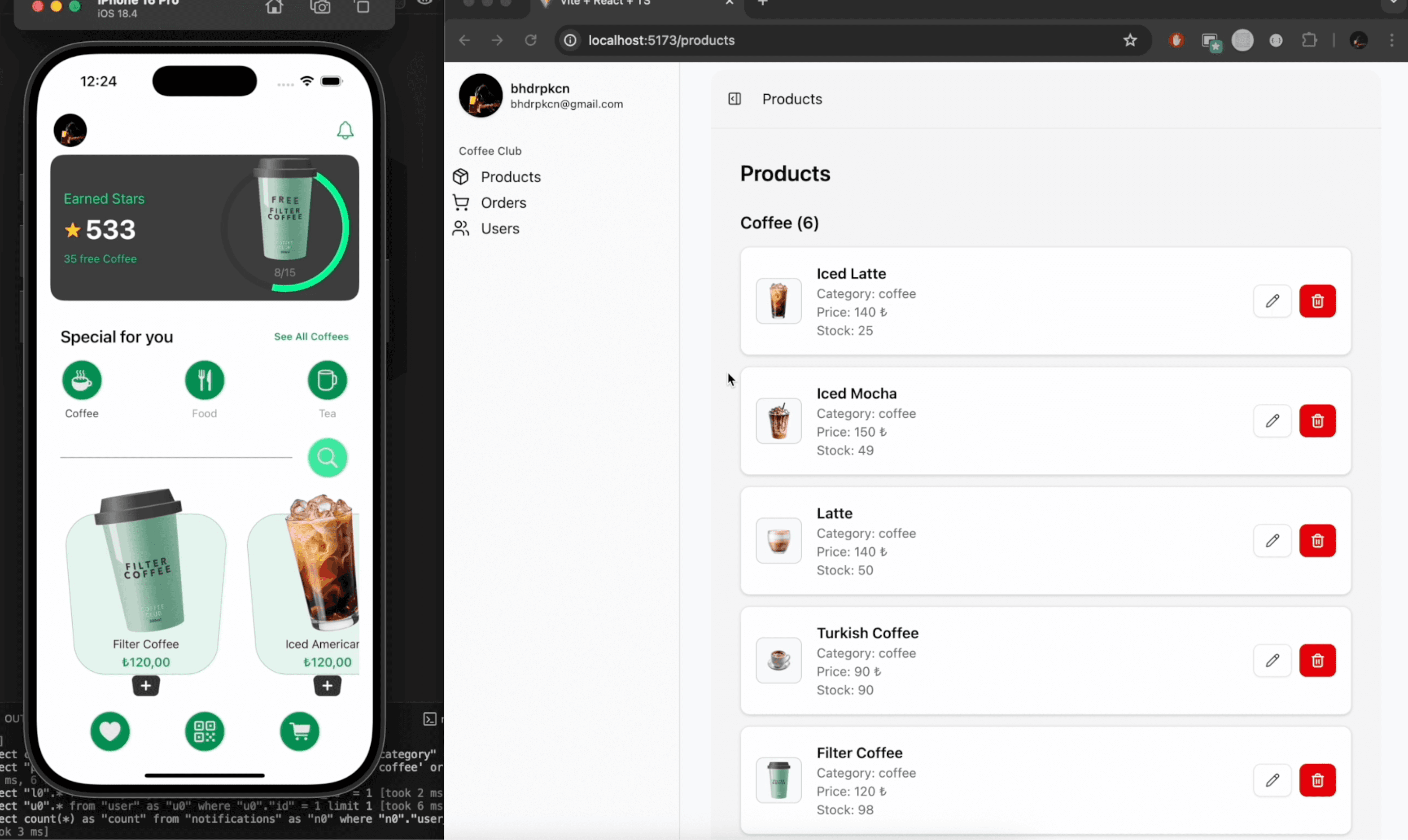The height and width of the screenshot is (840, 1408).
Task: Bookmark page with star icon
Action: click(1129, 40)
